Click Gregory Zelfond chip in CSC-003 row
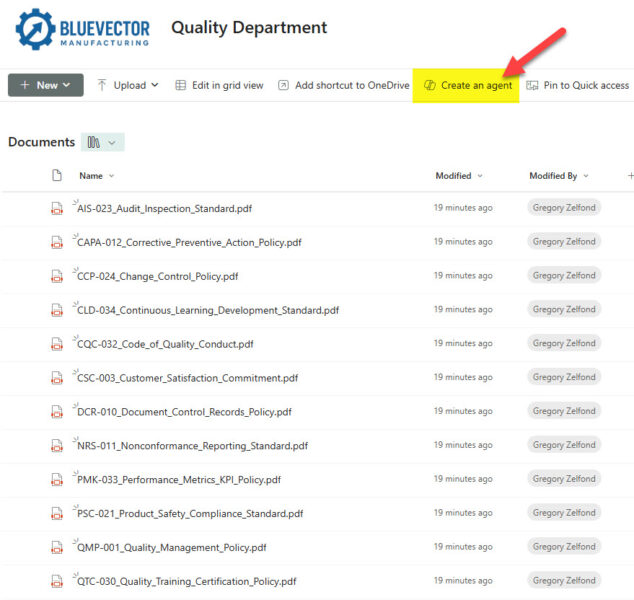634x600 pixels. click(564, 377)
